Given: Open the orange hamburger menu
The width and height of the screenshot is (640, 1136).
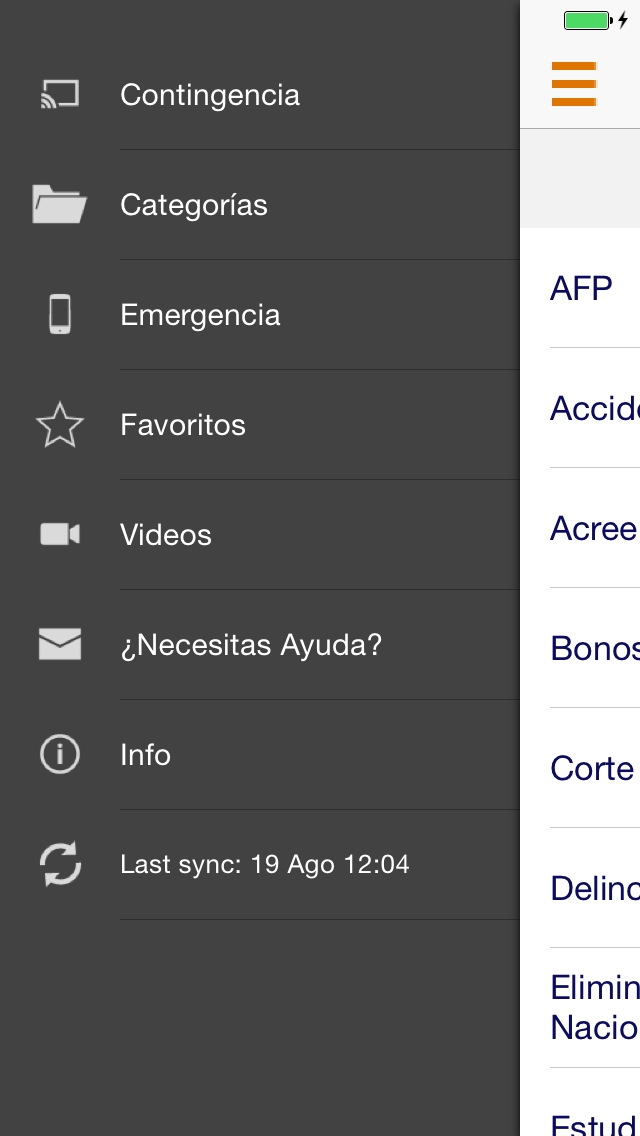Looking at the screenshot, I should click(x=573, y=85).
